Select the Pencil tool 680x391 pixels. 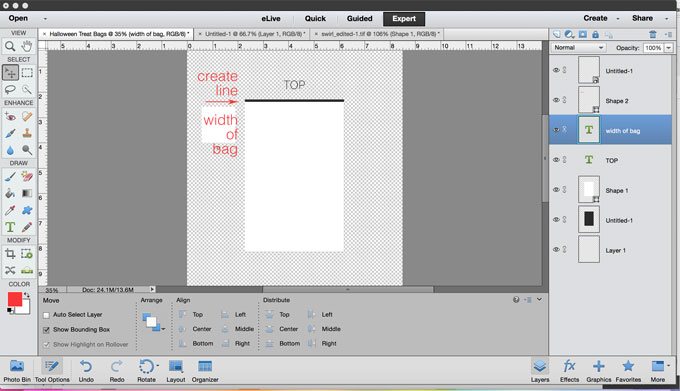(x=27, y=227)
